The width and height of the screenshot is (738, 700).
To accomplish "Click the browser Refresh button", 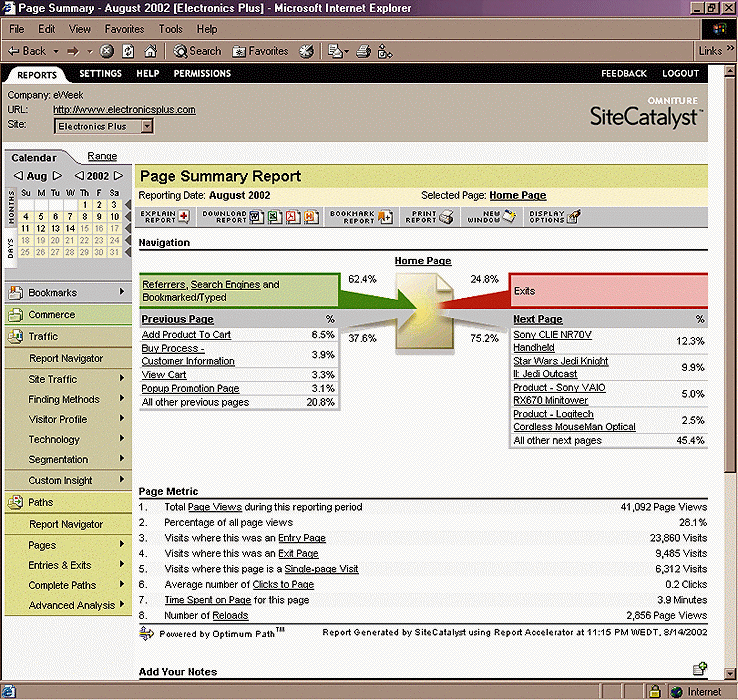I will (x=128, y=51).
